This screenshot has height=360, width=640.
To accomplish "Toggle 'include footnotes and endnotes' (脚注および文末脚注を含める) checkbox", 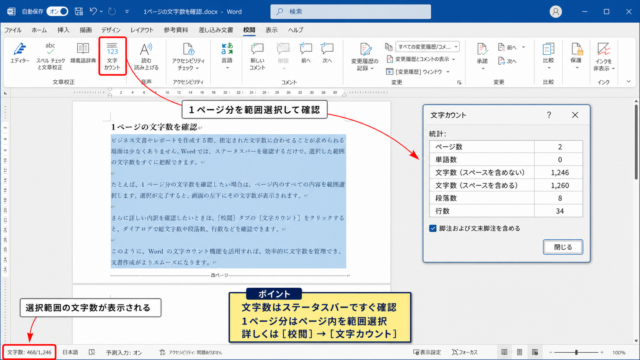I will [433, 229].
